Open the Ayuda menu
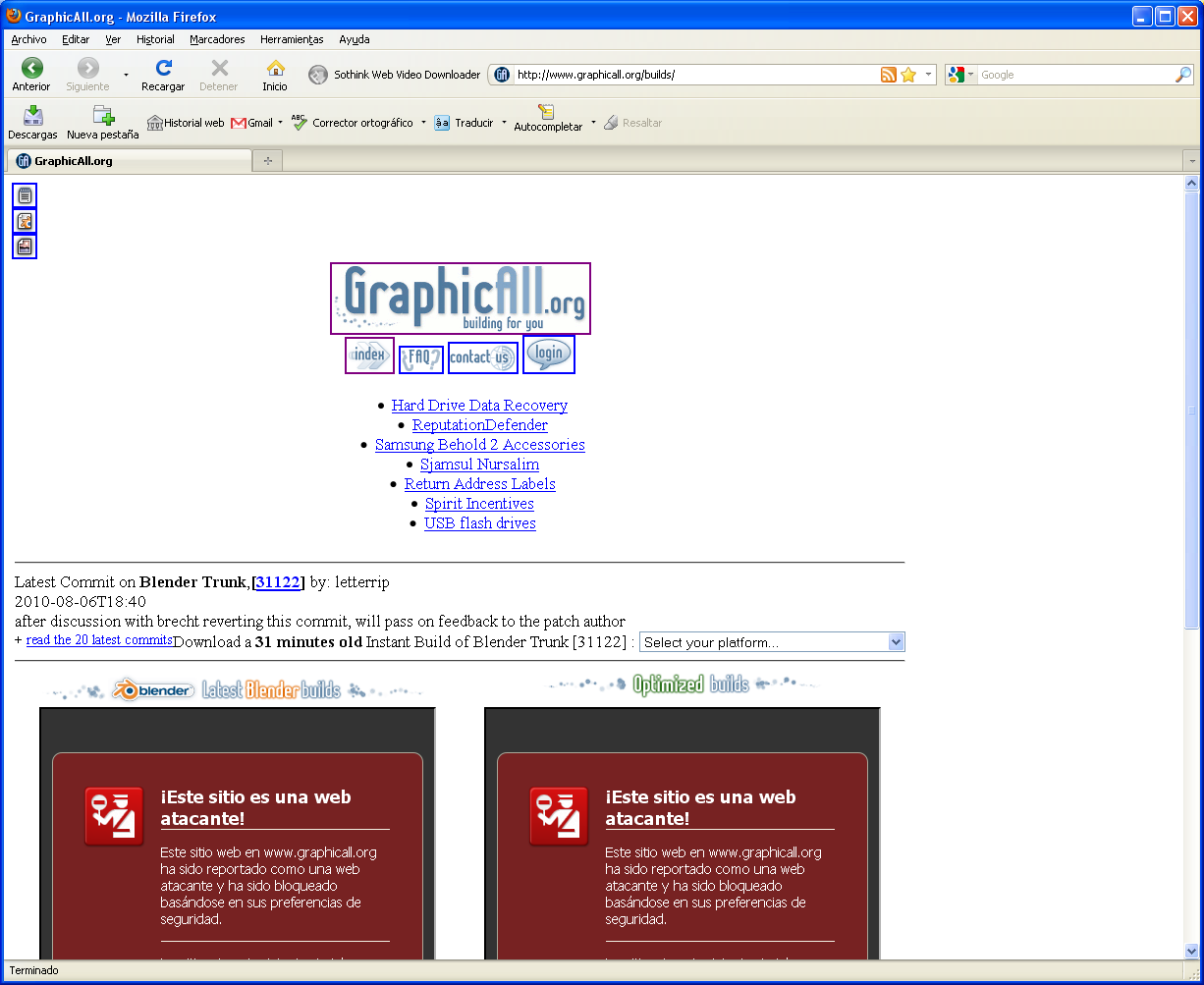Screen dimensions: 1204x985 [355, 39]
